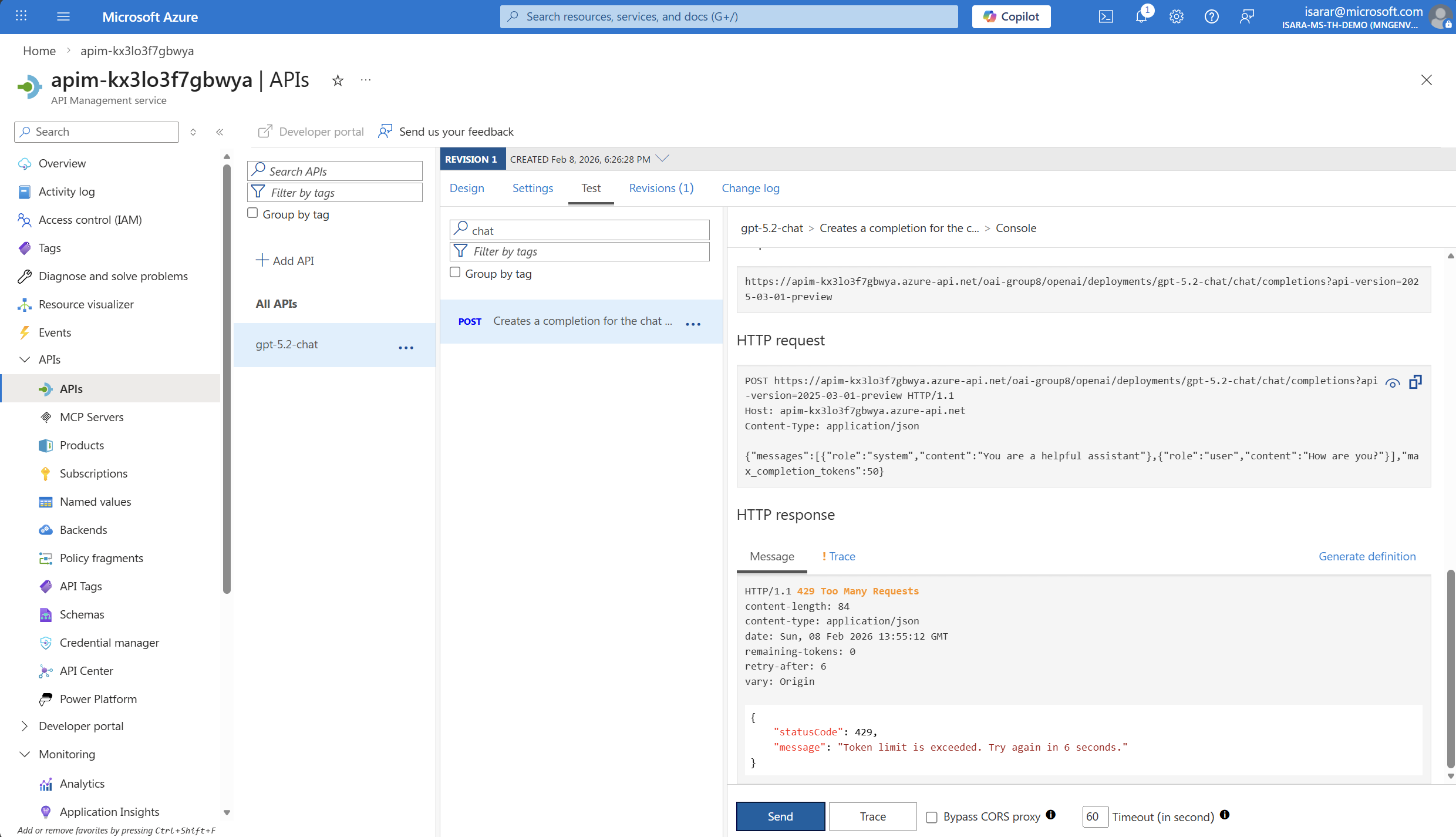Check the Bypass CORS proxy box
Image resolution: width=1456 pixels, height=837 pixels.
[932, 817]
